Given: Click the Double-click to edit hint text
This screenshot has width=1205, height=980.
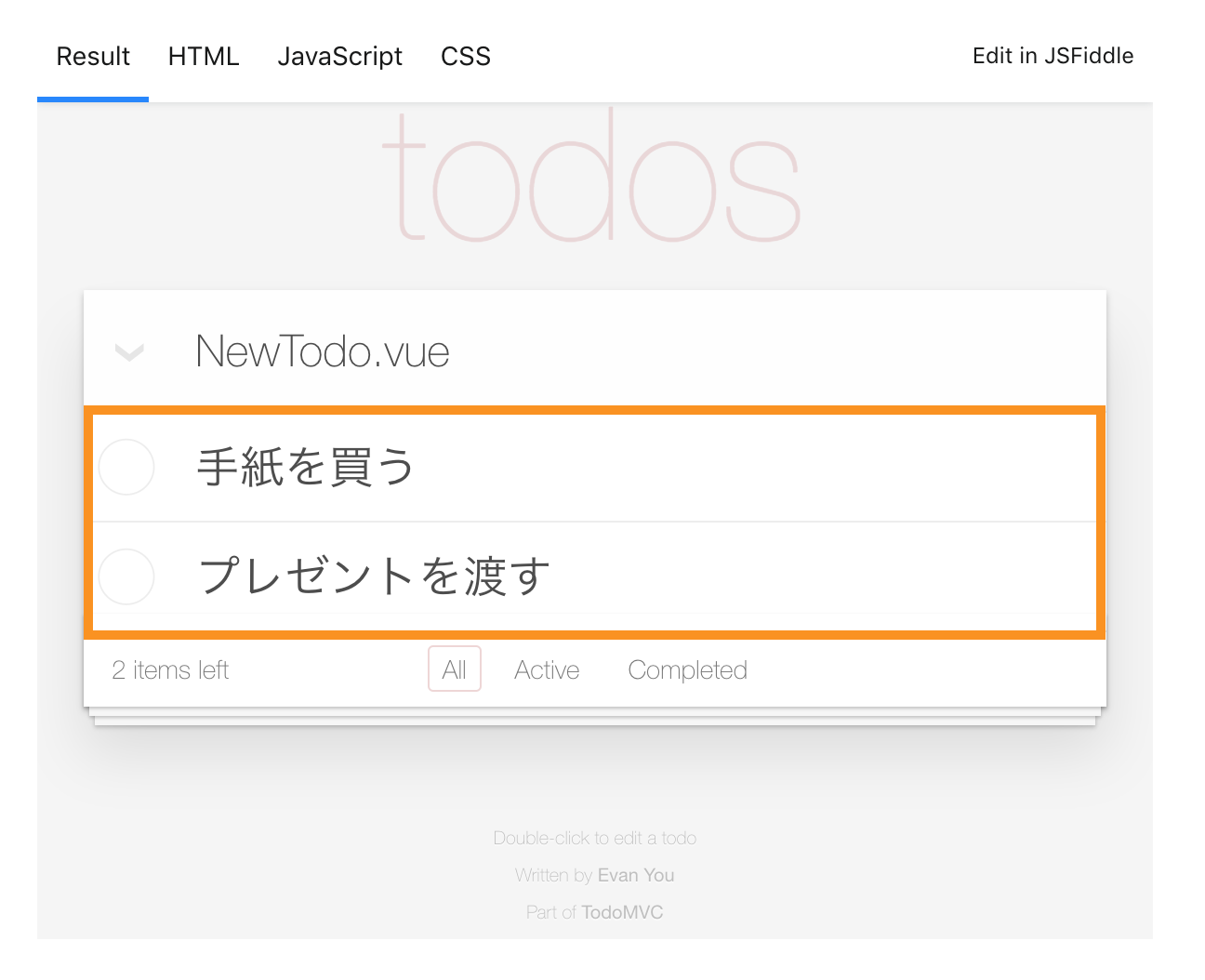Looking at the screenshot, I should pyautogui.click(x=595, y=838).
